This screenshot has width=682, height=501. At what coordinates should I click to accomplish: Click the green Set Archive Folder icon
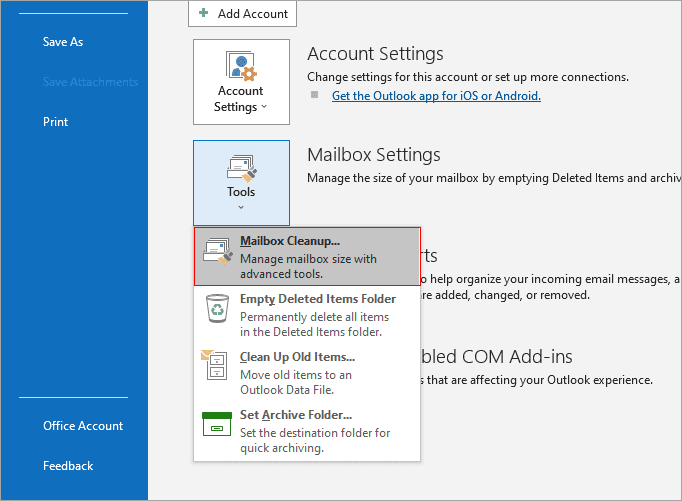pyautogui.click(x=217, y=424)
